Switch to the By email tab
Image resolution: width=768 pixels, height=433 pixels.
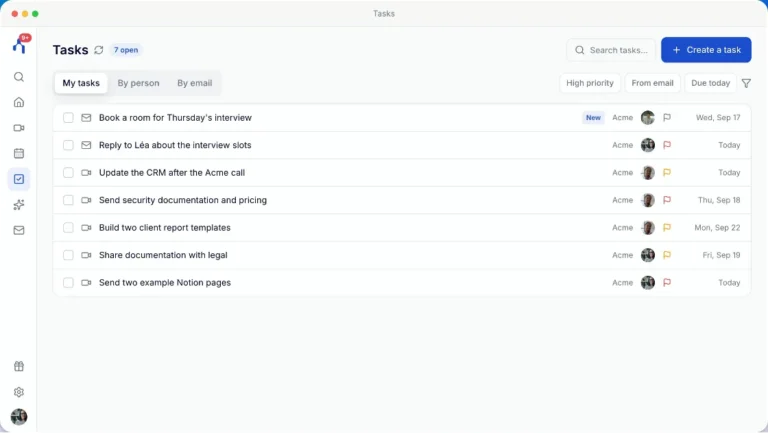click(194, 83)
